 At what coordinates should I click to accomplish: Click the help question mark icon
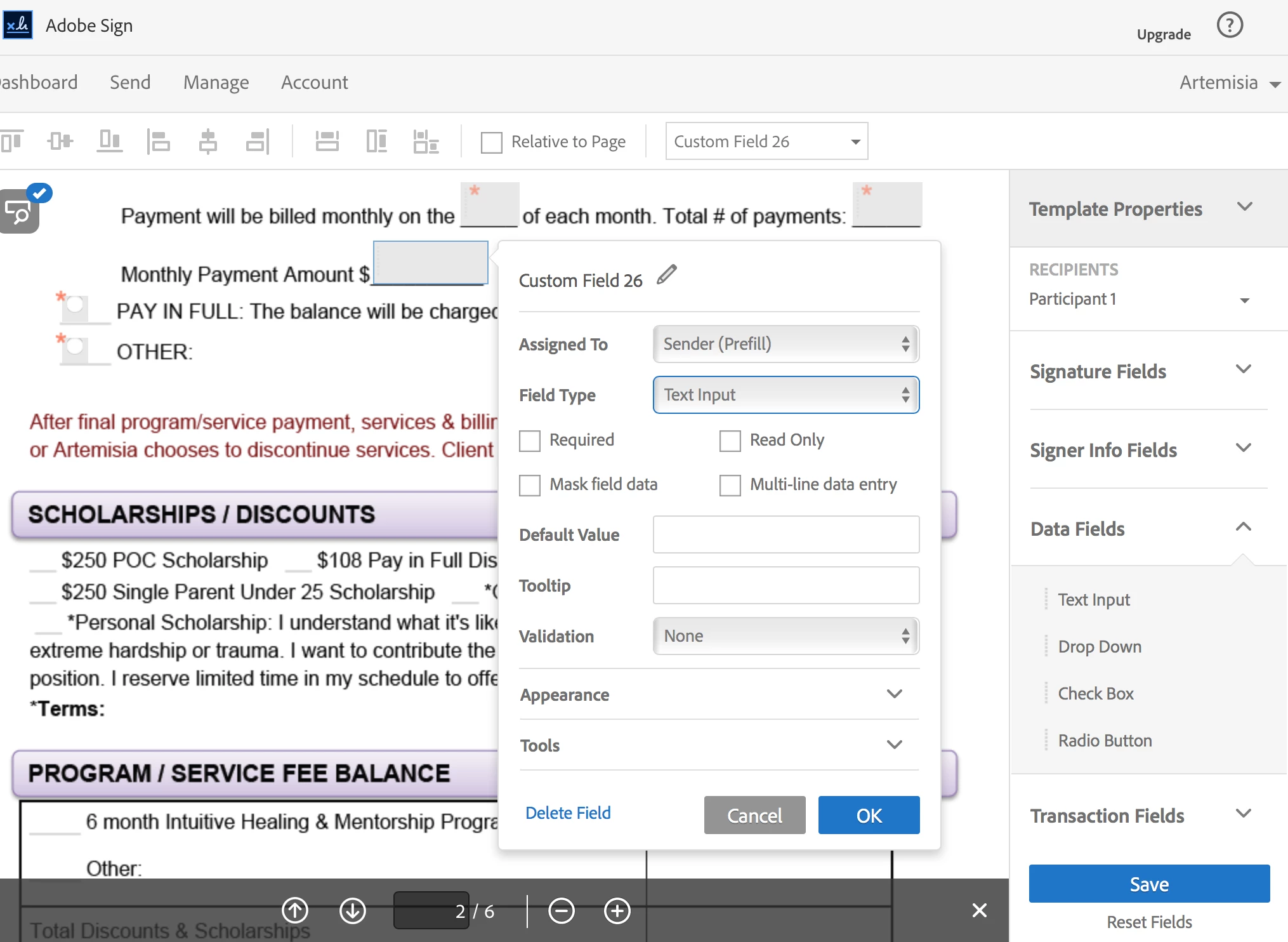pos(1229,26)
